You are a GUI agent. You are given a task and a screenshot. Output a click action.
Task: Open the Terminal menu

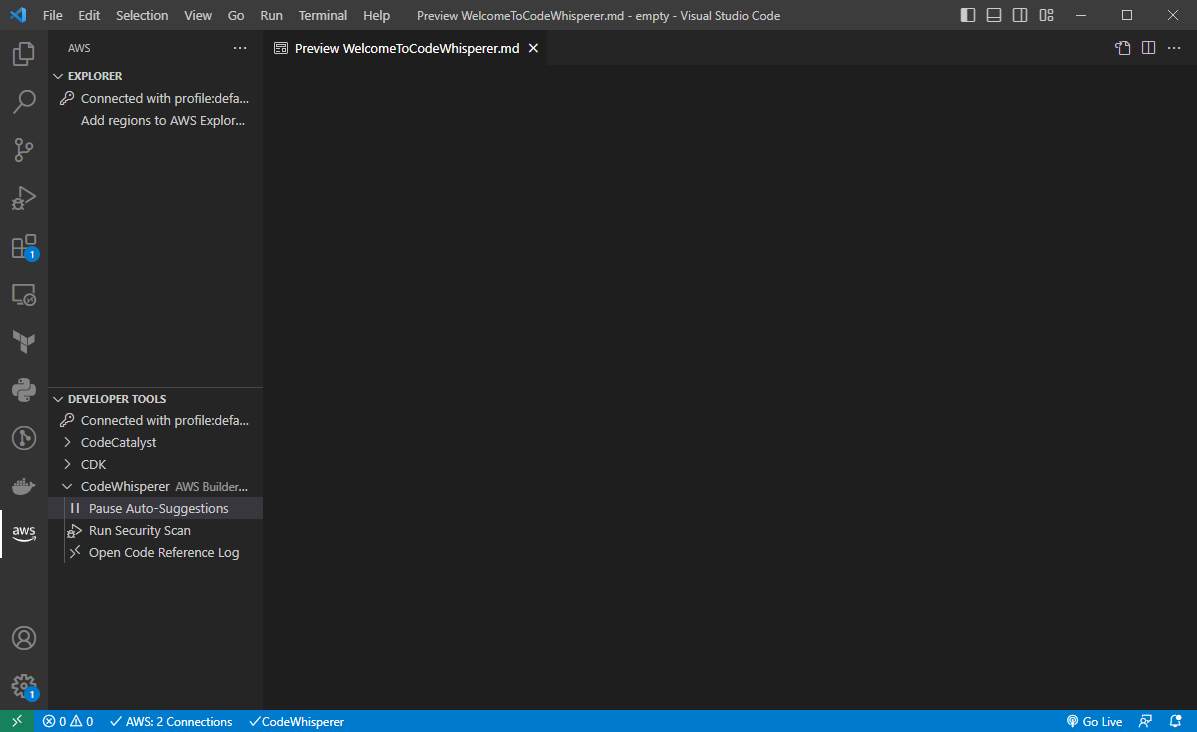[x=322, y=15]
